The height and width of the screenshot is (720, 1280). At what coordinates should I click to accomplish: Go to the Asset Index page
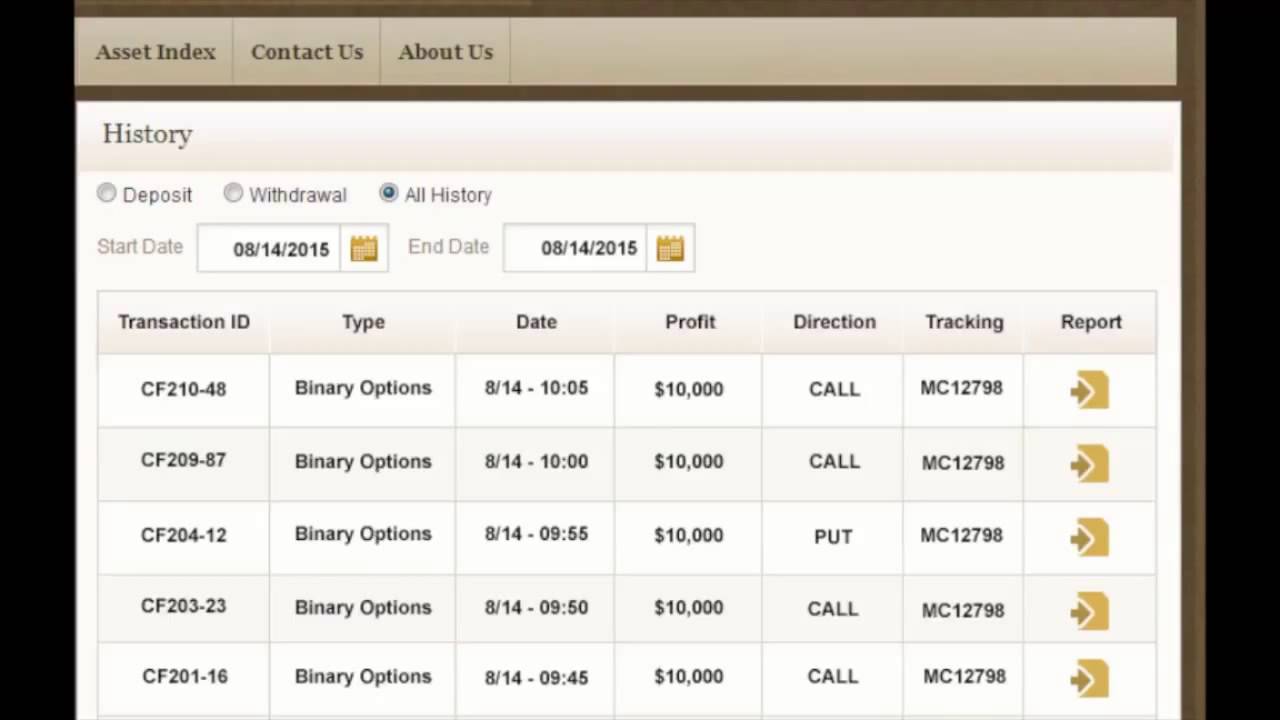[155, 52]
